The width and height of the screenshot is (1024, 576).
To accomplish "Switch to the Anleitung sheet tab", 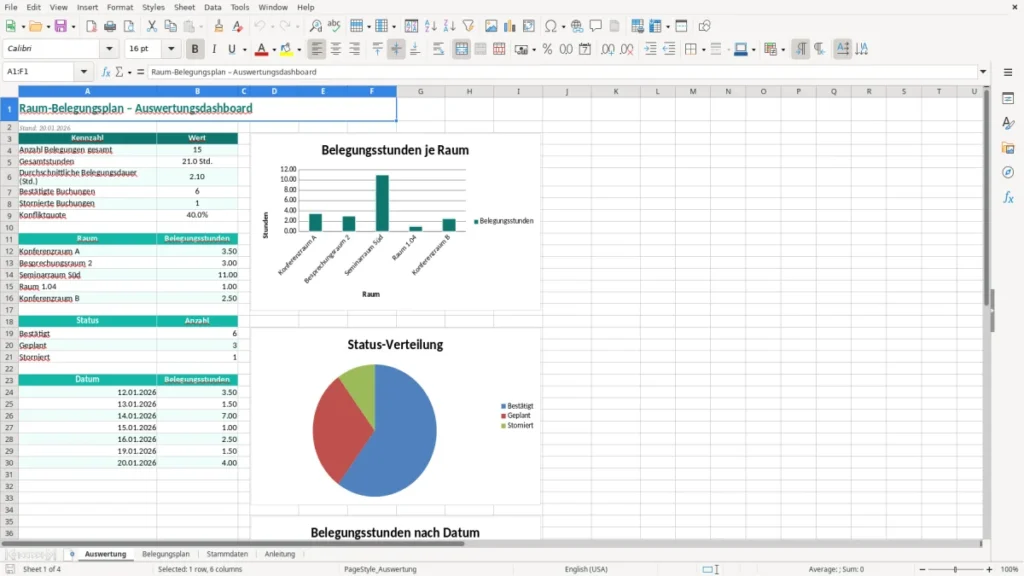I will tap(280, 554).
